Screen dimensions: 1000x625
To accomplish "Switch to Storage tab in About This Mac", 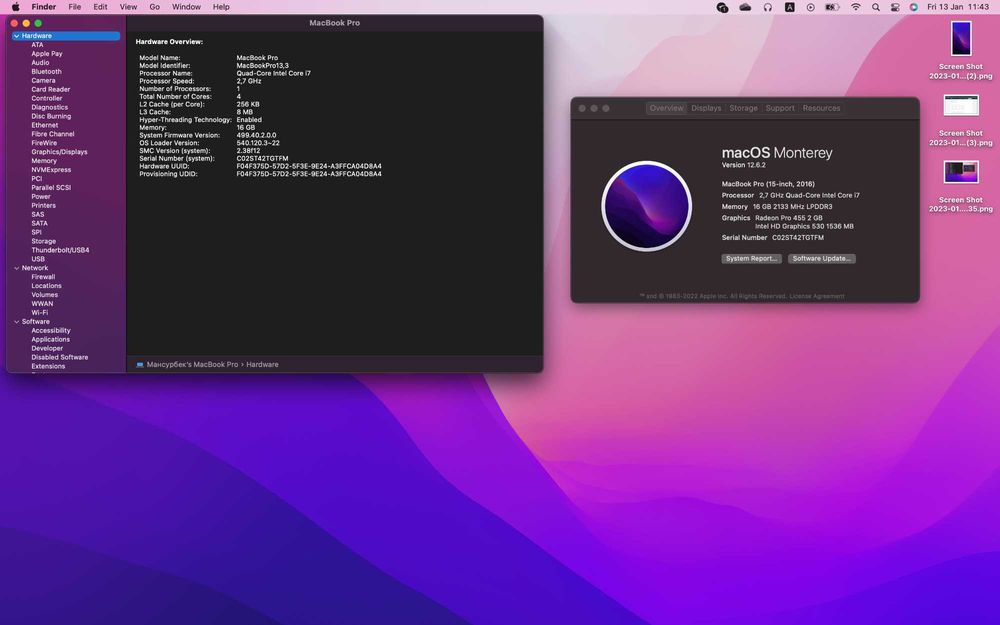I will pos(744,108).
